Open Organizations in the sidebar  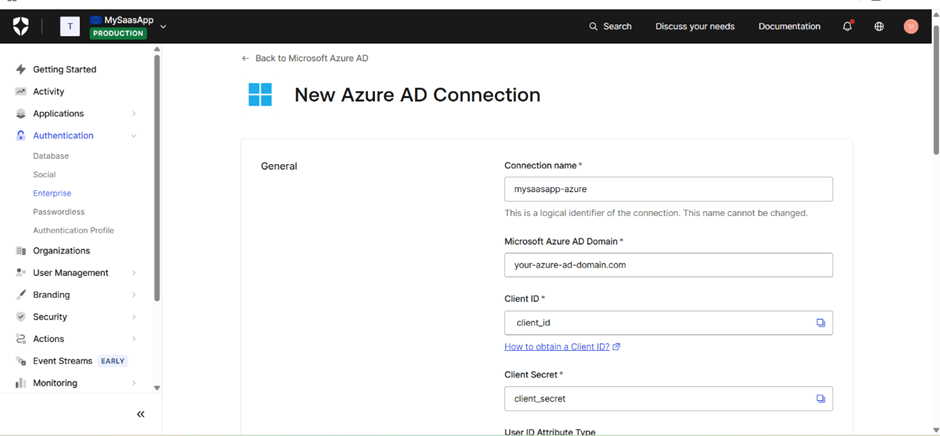point(61,251)
